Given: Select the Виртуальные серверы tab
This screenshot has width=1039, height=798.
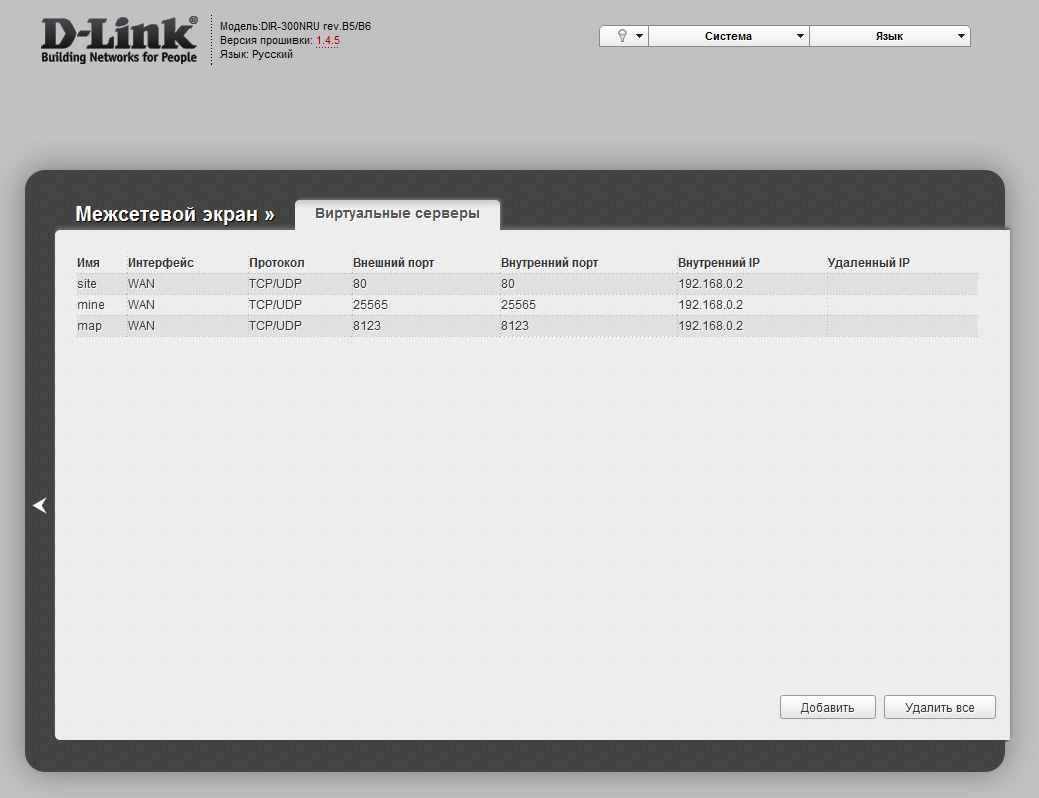Looking at the screenshot, I should click(x=397, y=214).
